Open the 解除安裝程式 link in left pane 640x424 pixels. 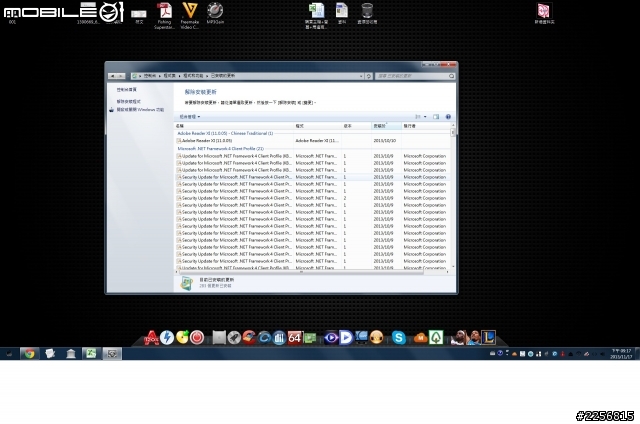point(129,102)
